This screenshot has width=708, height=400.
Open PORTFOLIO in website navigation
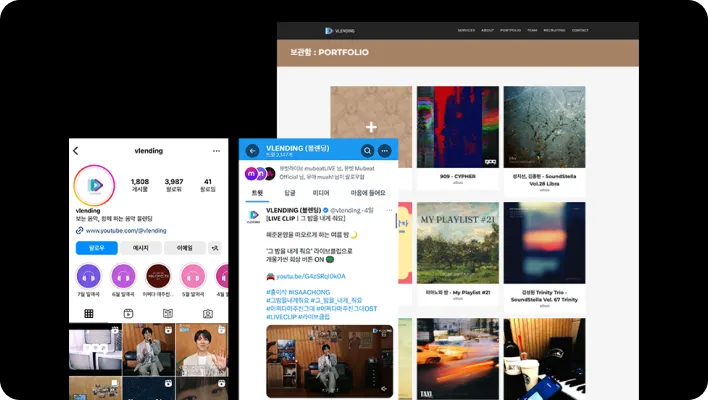(x=511, y=31)
